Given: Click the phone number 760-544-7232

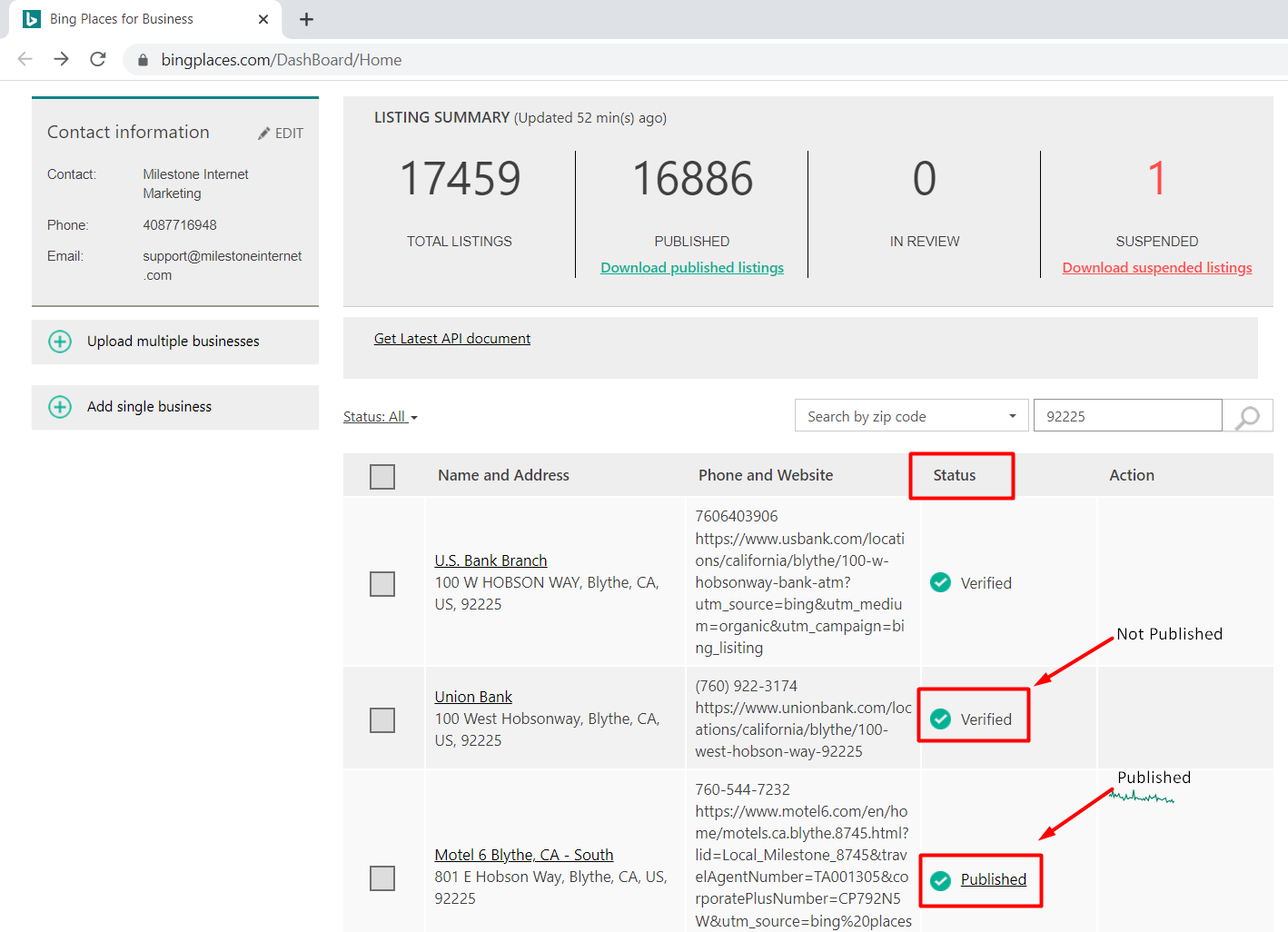Looking at the screenshot, I should pyautogui.click(x=743, y=789).
